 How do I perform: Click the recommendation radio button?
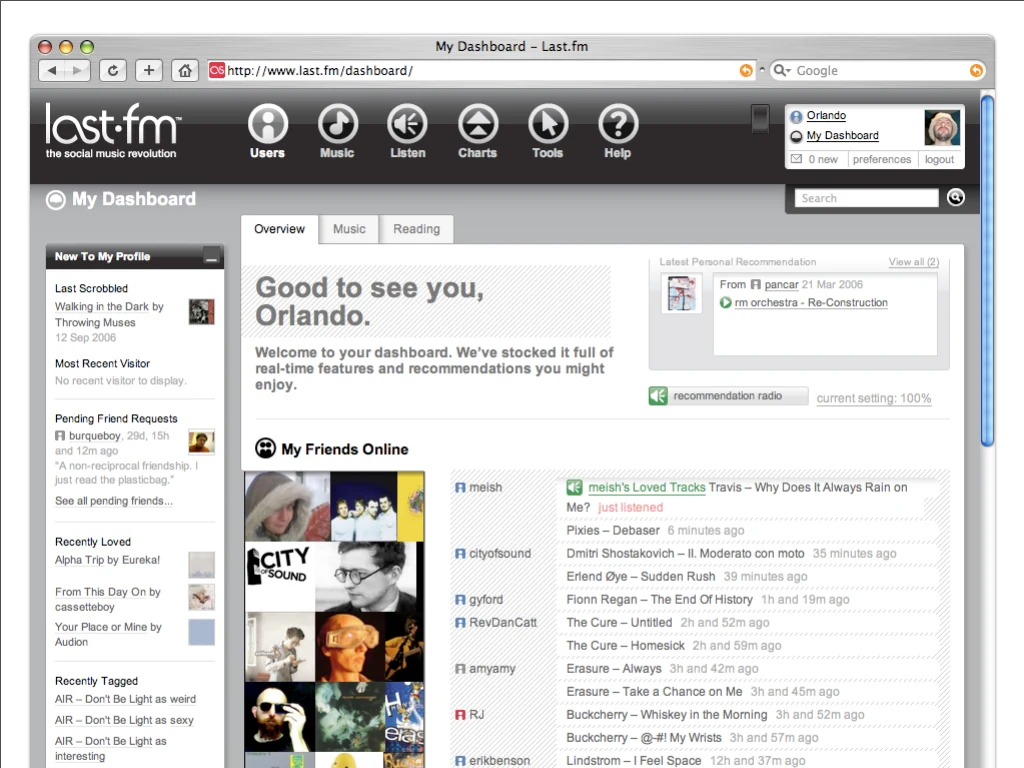(x=729, y=396)
